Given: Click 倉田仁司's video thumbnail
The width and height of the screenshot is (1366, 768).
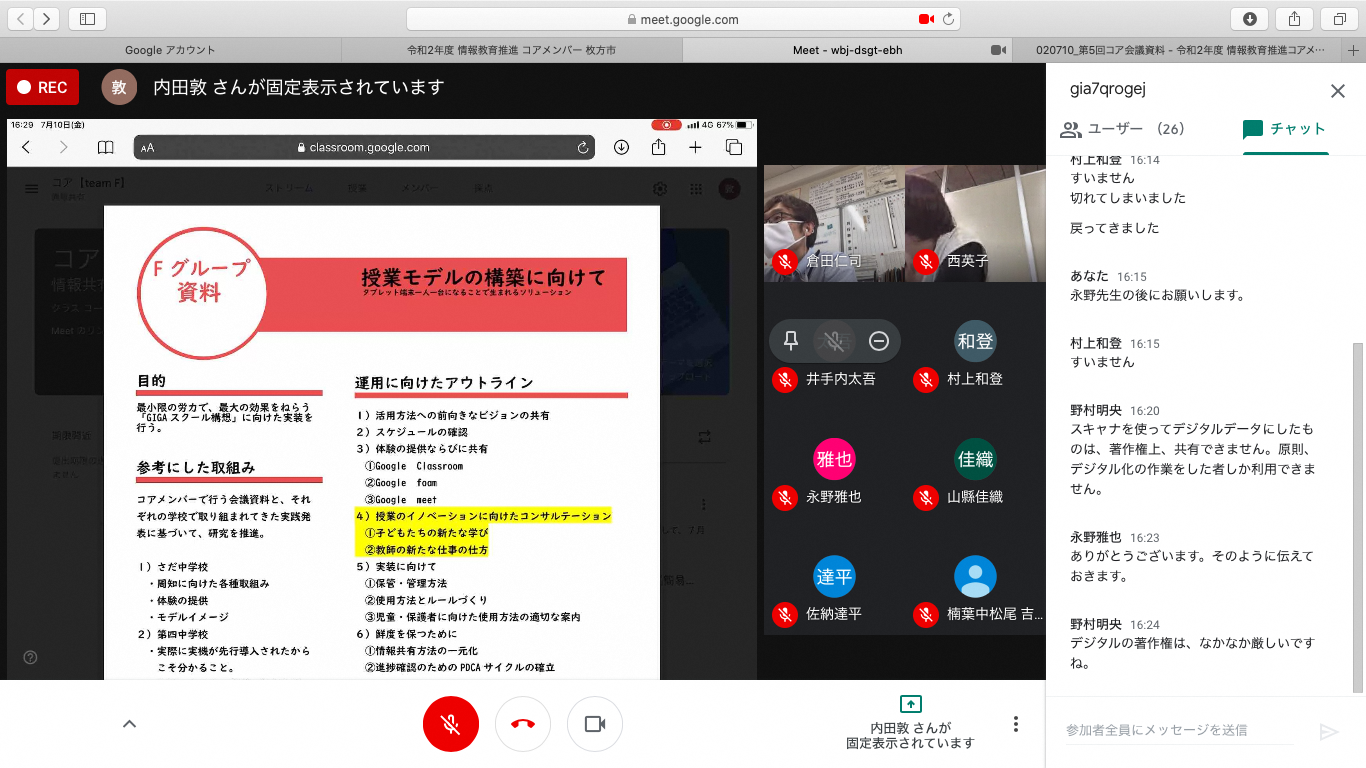Looking at the screenshot, I should point(834,222).
